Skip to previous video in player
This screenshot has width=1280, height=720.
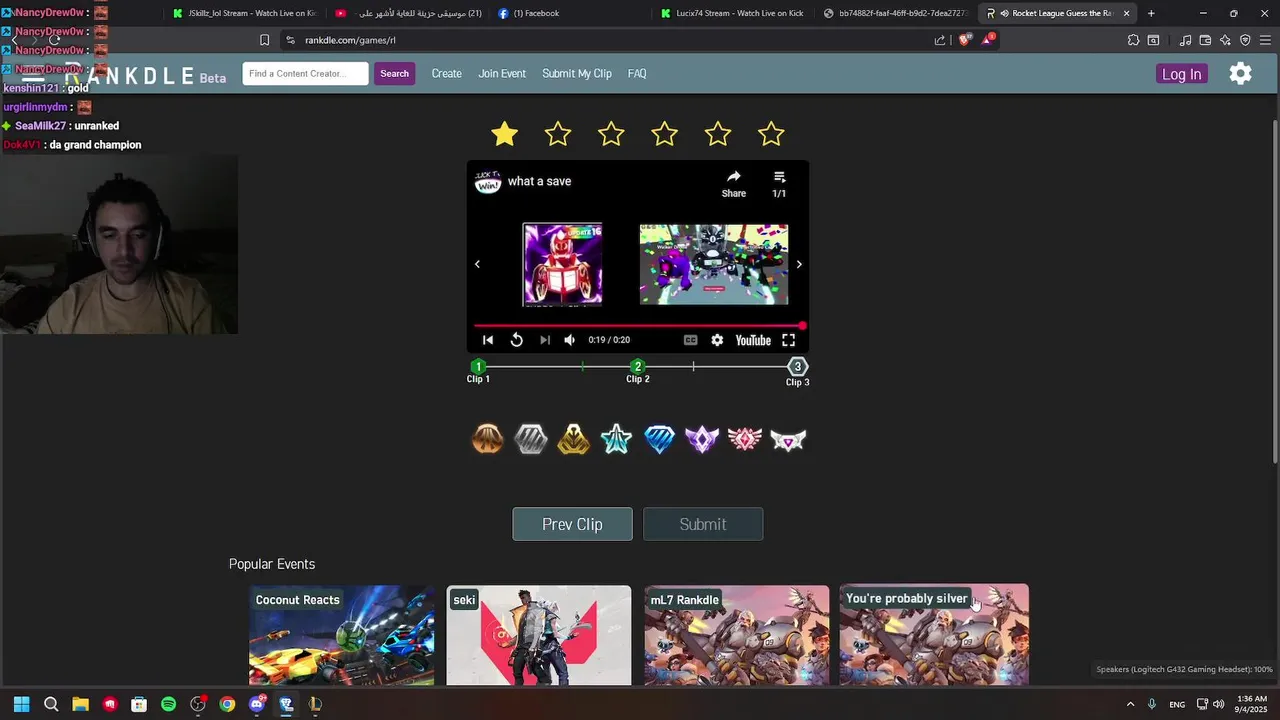point(488,340)
